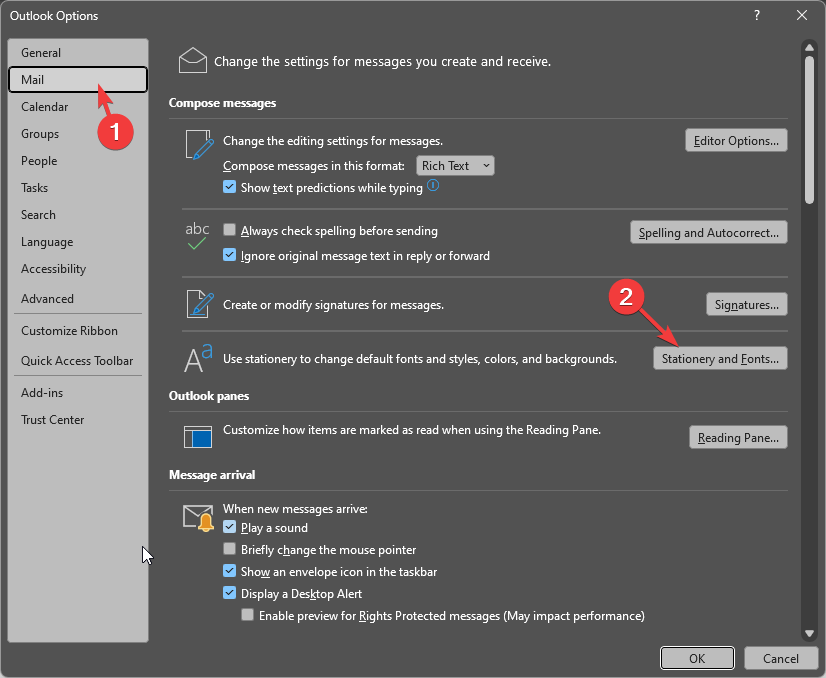Screen dimensions: 826x678
Task: Click the text predictions info icon
Action: tap(433, 185)
